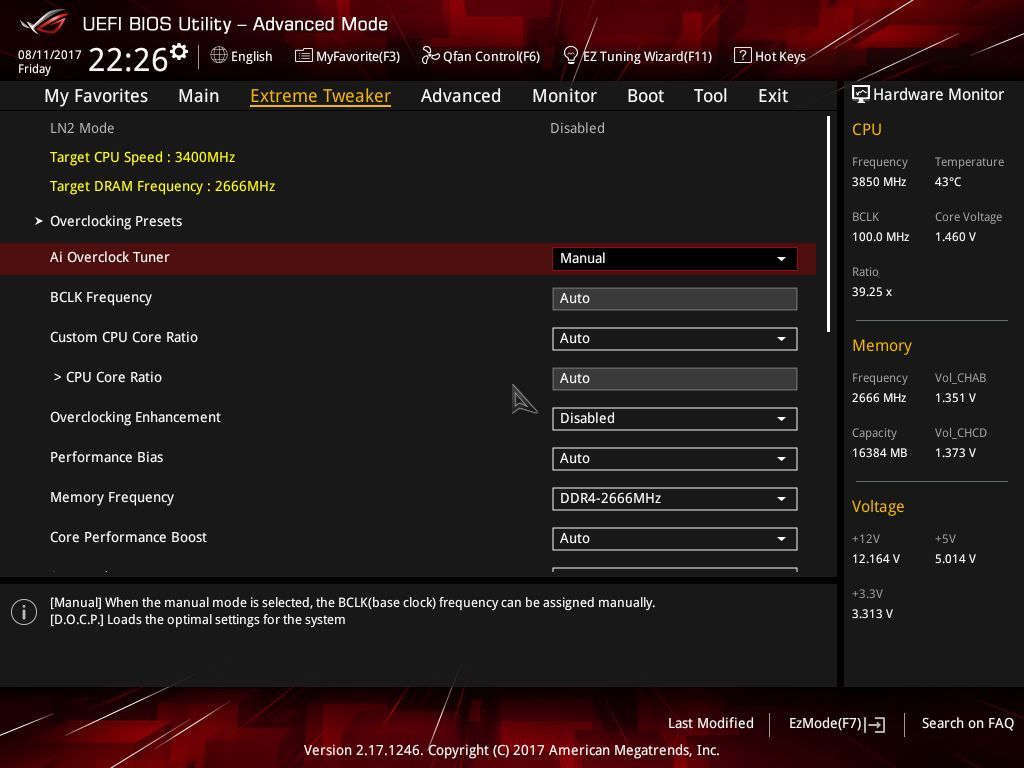Click the settings list scrollbar

click(828, 224)
